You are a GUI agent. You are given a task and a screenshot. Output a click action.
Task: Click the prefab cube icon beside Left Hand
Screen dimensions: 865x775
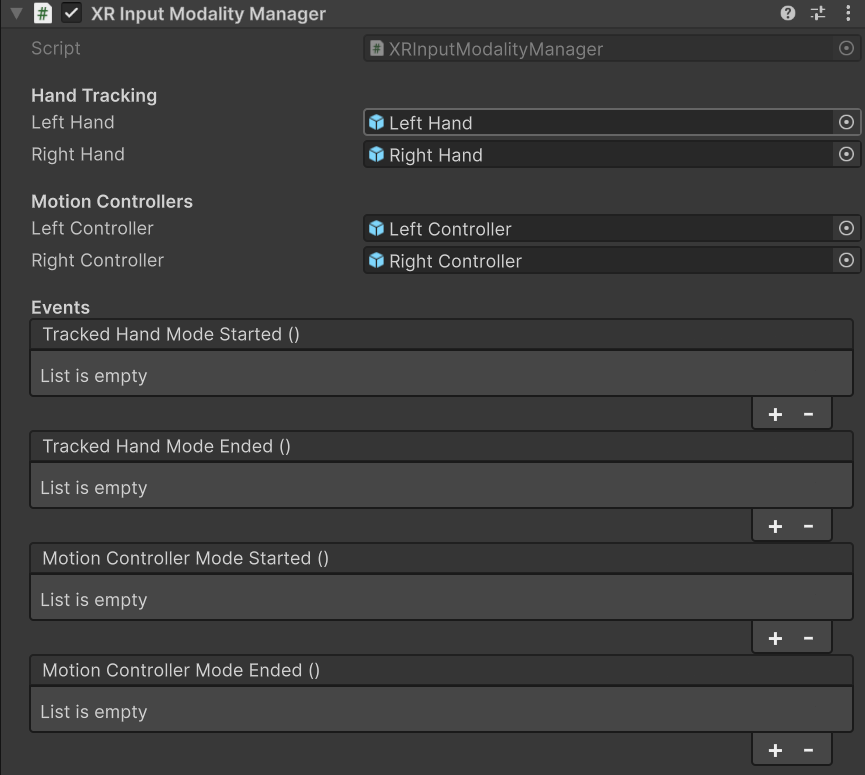(x=377, y=122)
